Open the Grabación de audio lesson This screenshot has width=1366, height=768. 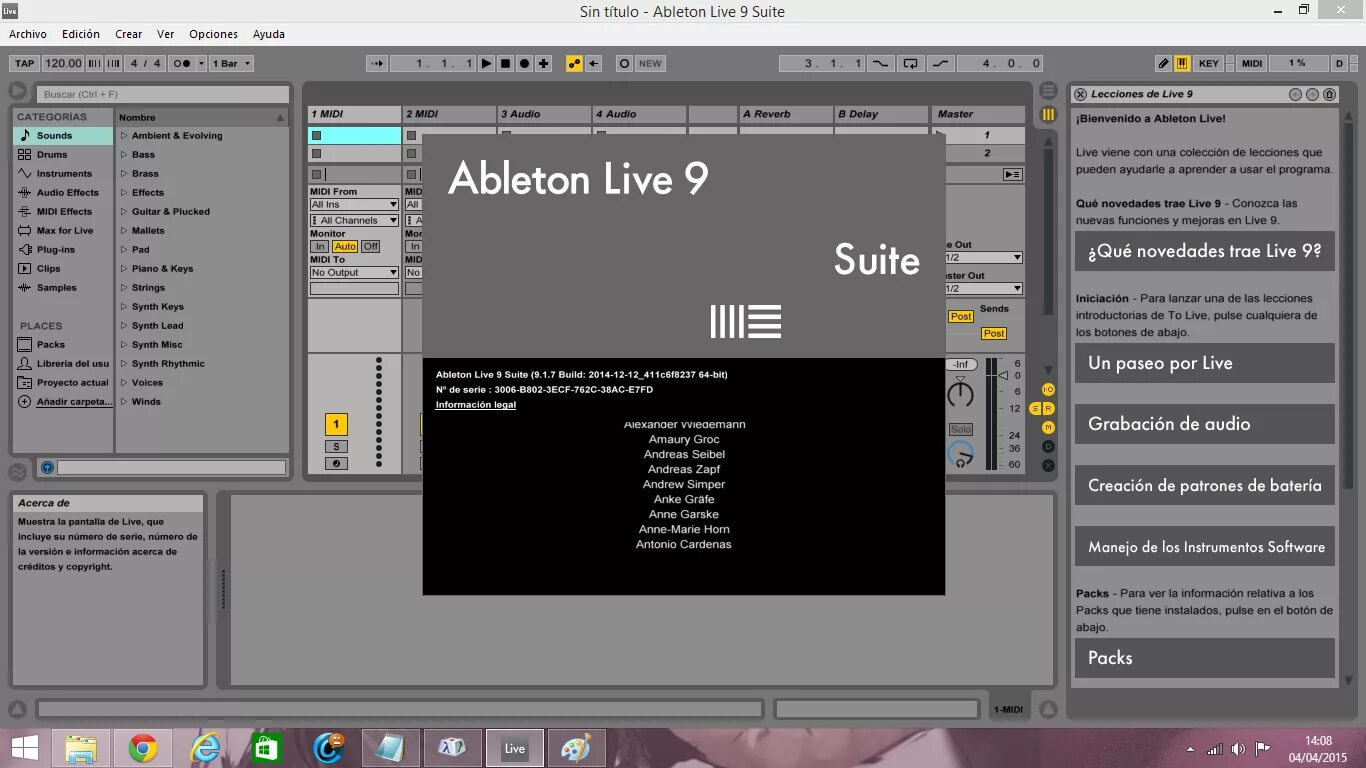pos(1205,424)
